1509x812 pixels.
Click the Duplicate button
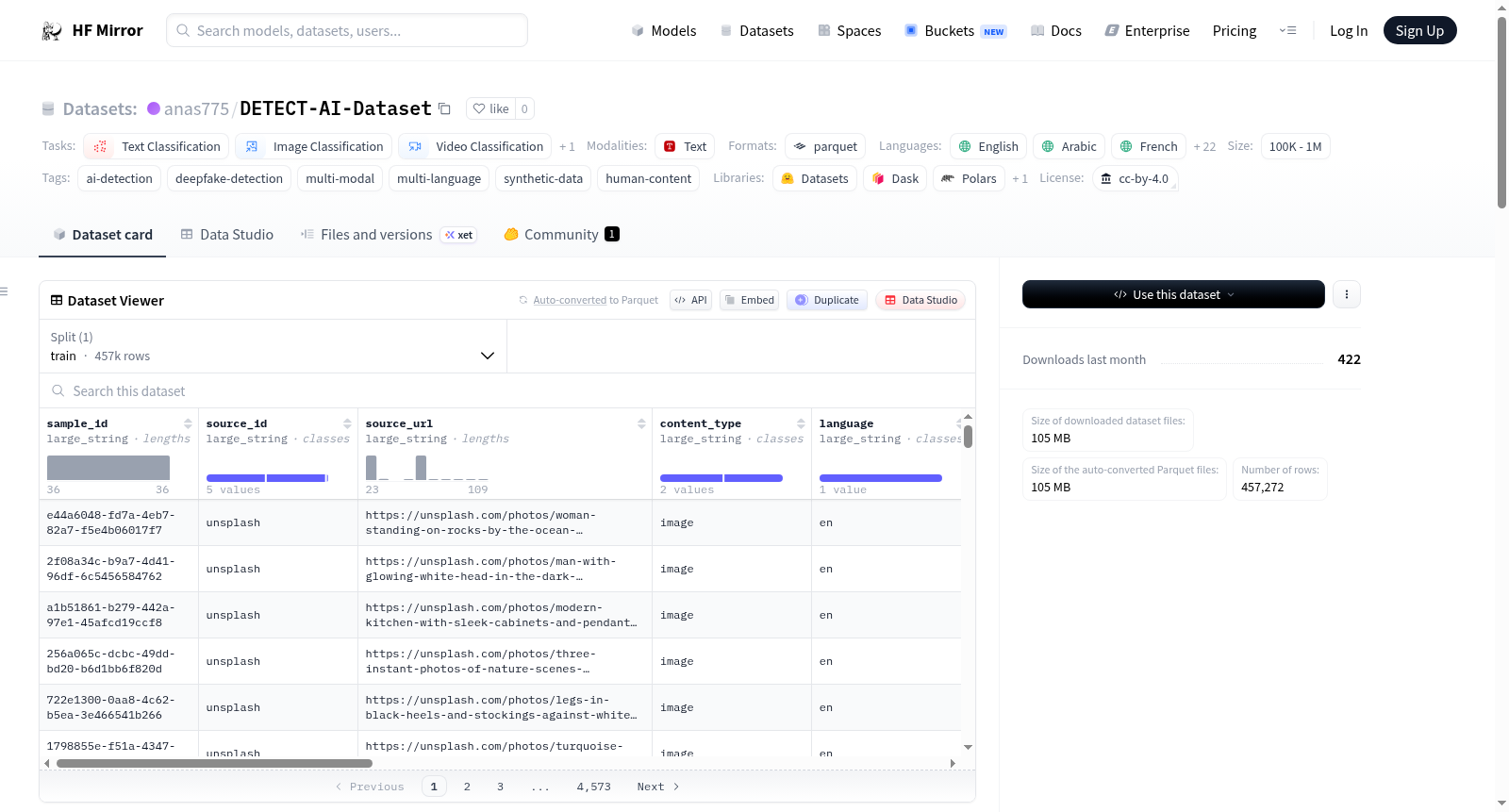pos(827,300)
